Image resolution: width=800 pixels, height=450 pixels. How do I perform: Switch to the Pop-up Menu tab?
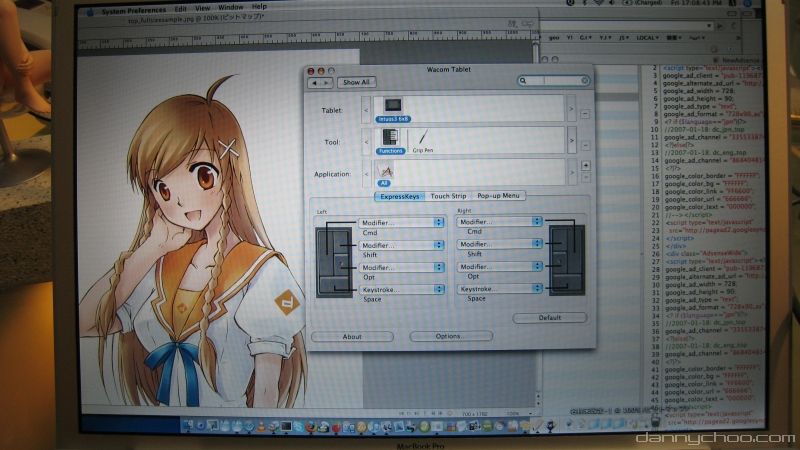tap(499, 196)
